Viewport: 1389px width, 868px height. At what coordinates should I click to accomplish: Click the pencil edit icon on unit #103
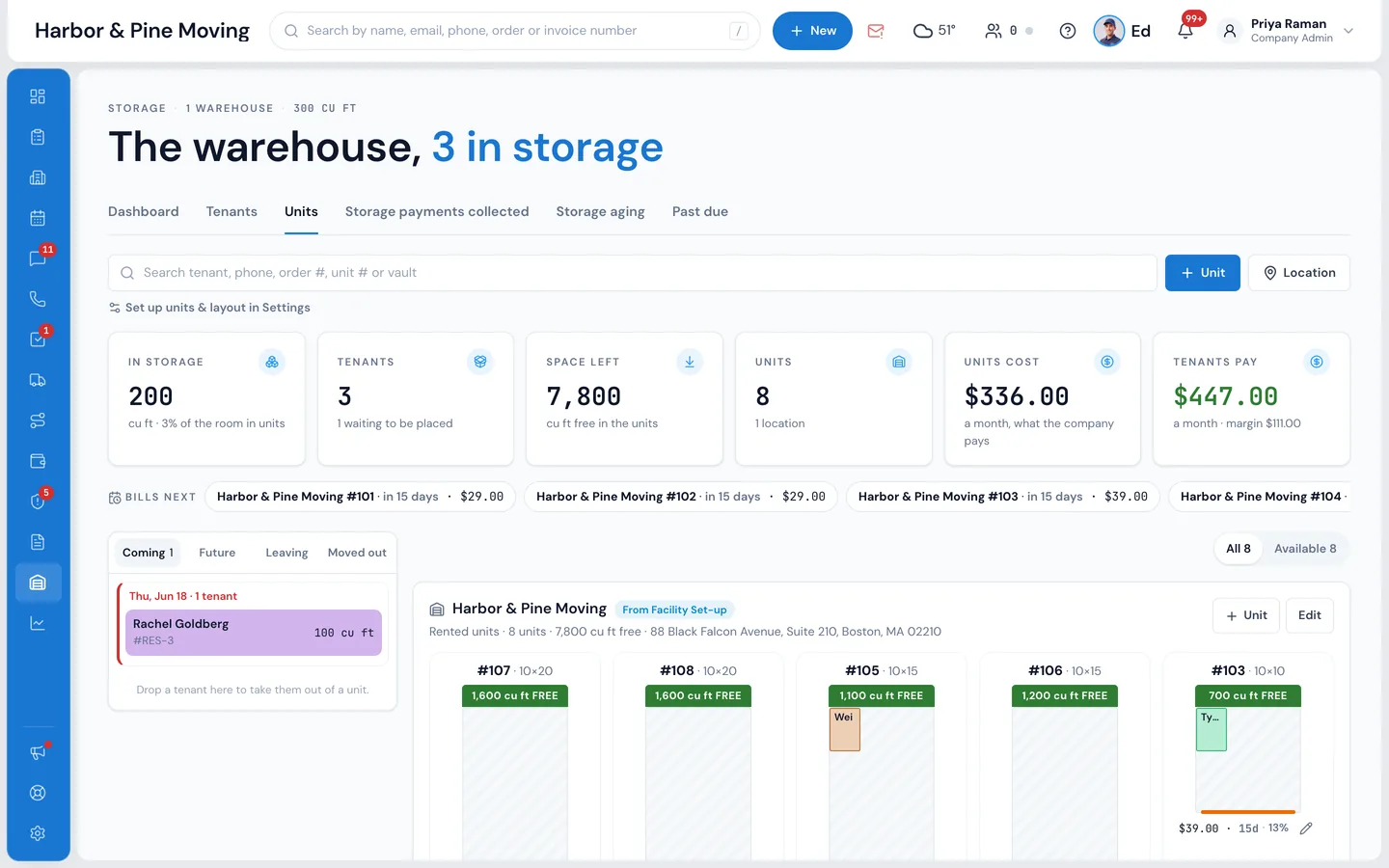pos(1306,828)
